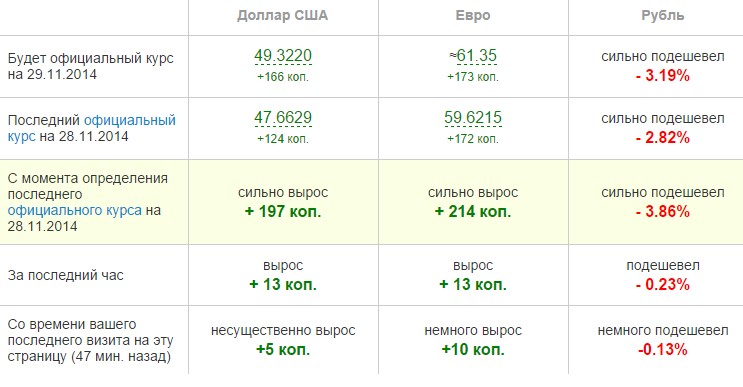
Task: Click the ruble change -3.19% value
Action: pos(662,76)
